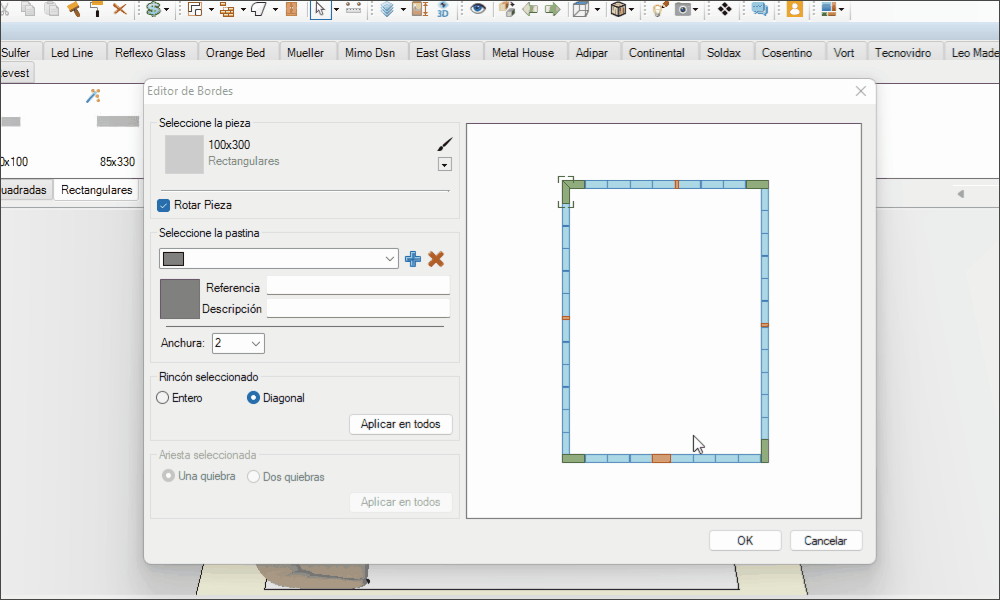Select the Entero corner radio option
This screenshot has height=600, width=1000.
163,398
